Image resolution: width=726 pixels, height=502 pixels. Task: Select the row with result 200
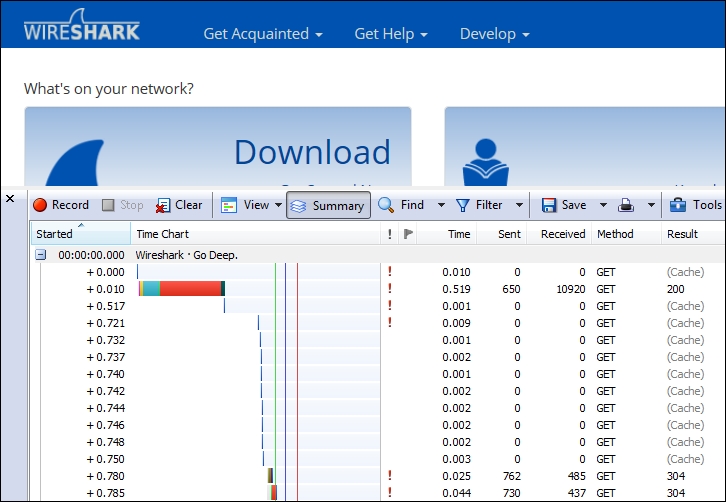378,289
